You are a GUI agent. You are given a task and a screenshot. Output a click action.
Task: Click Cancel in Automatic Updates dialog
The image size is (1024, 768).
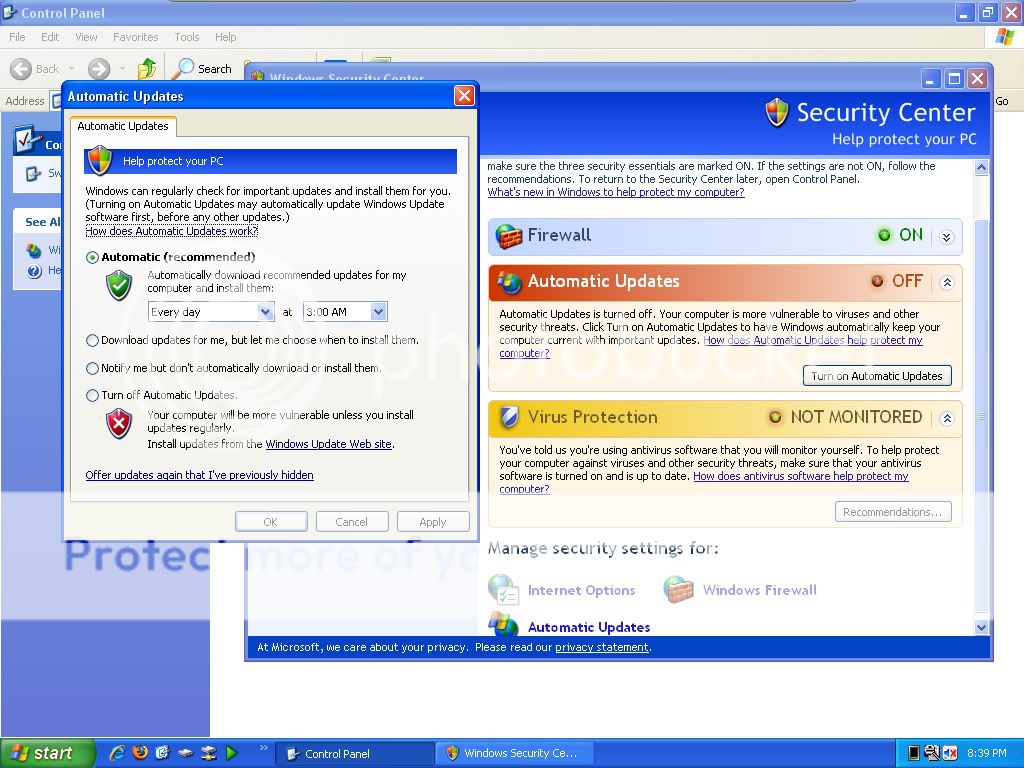click(351, 522)
